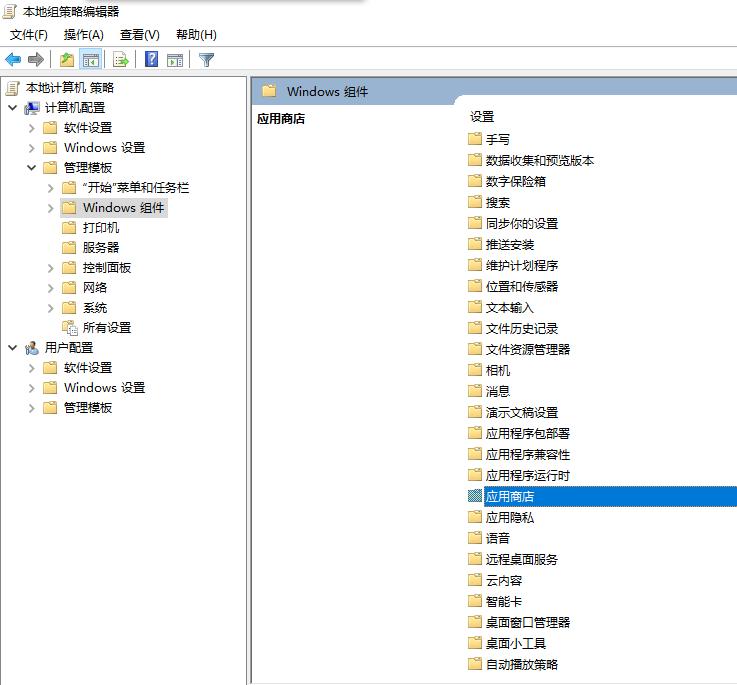The image size is (737, 685).
Task: Click the Back arrow toolbar icon
Action: [13, 60]
